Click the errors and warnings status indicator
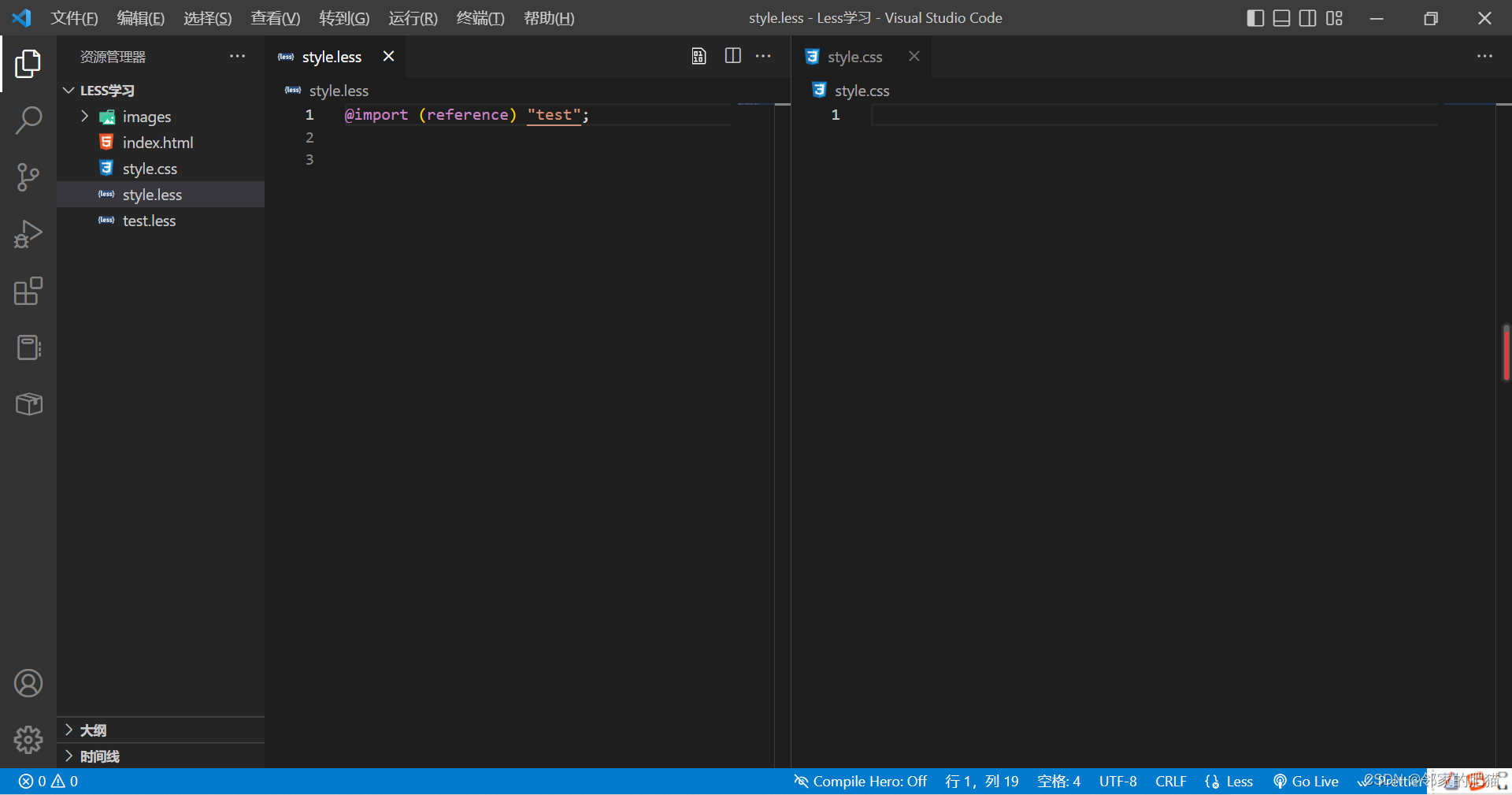This screenshot has width=1512, height=795. pos(48,782)
